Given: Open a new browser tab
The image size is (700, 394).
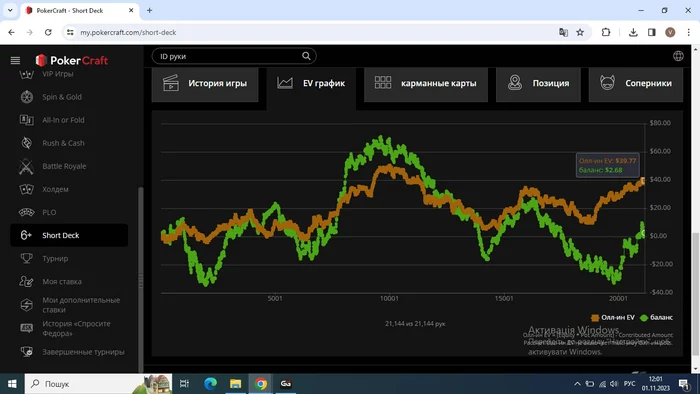Looking at the screenshot, I should [x=150, y=10].
